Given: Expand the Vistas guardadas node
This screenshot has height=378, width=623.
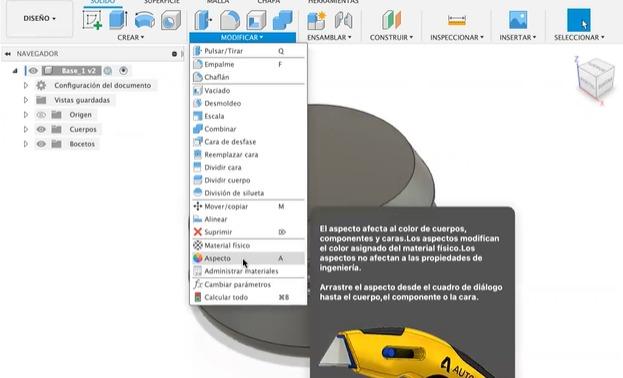Looking at the screenshot, I should pyautogui.click(x=26, y=100).
